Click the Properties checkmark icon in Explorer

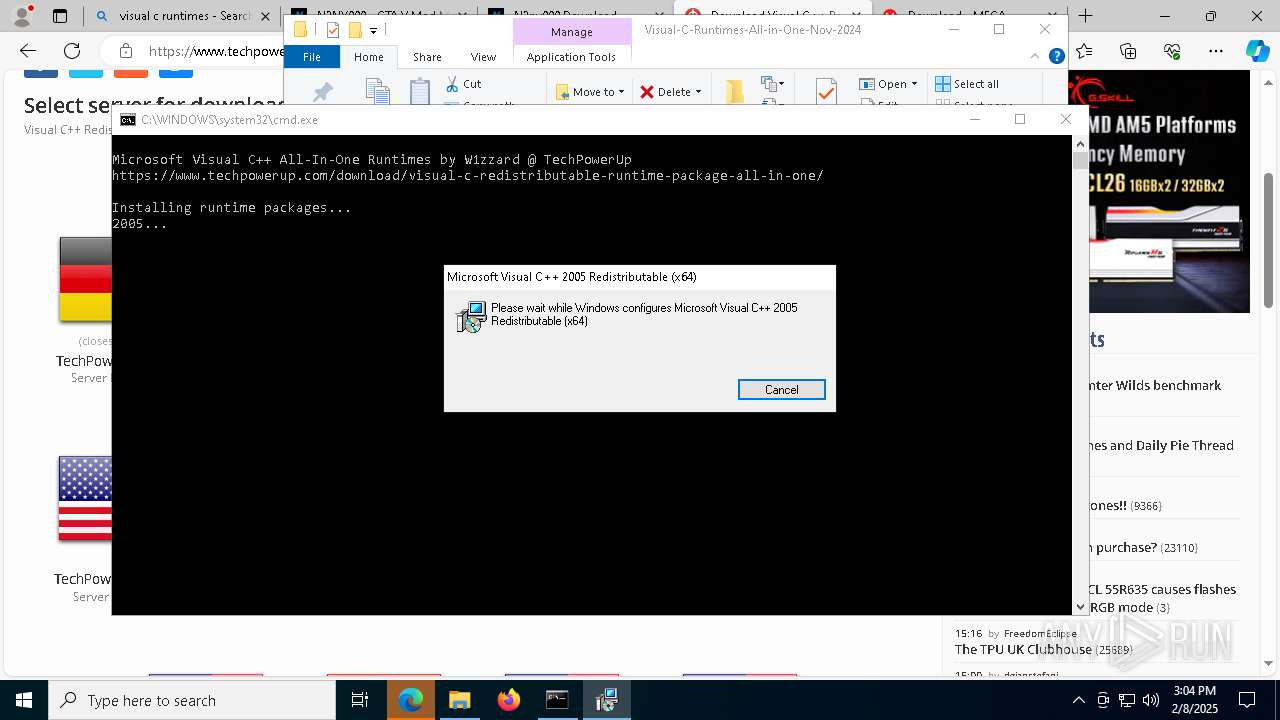(826, 92)
